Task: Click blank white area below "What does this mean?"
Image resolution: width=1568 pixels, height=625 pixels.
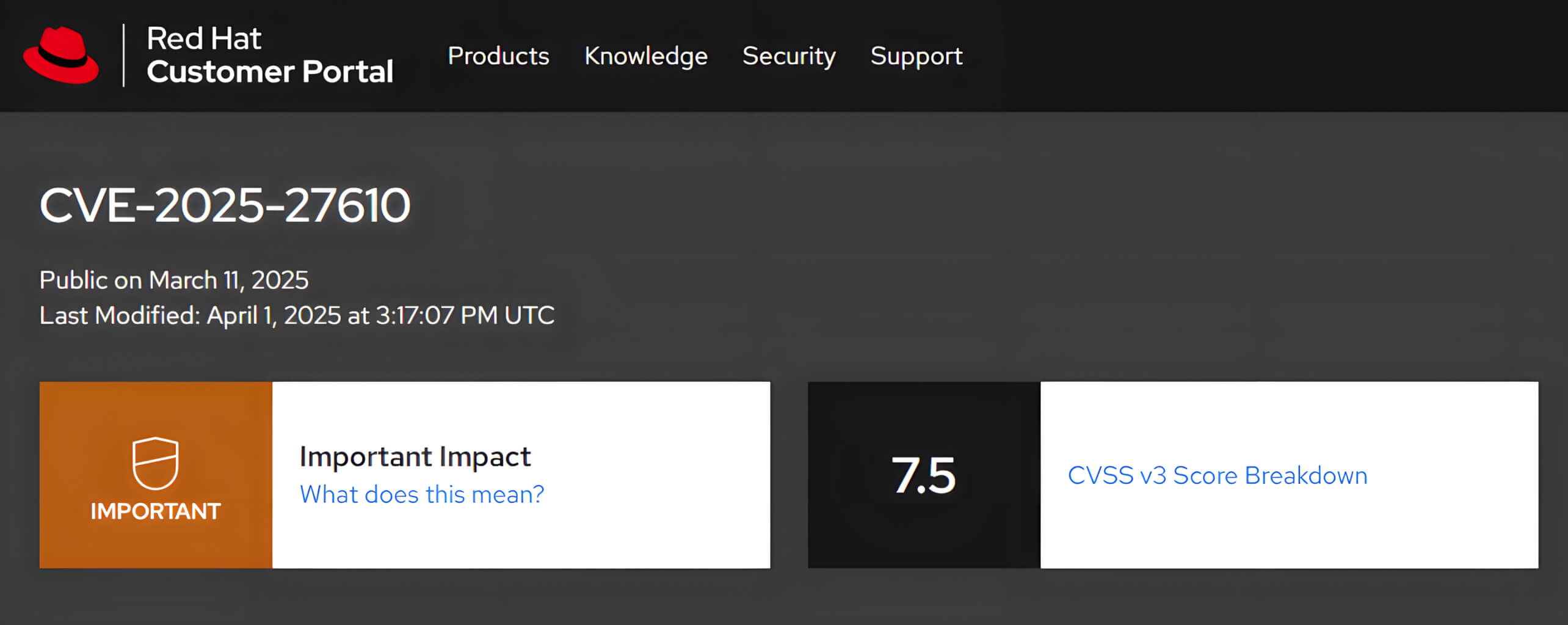Action: (519, 541)
